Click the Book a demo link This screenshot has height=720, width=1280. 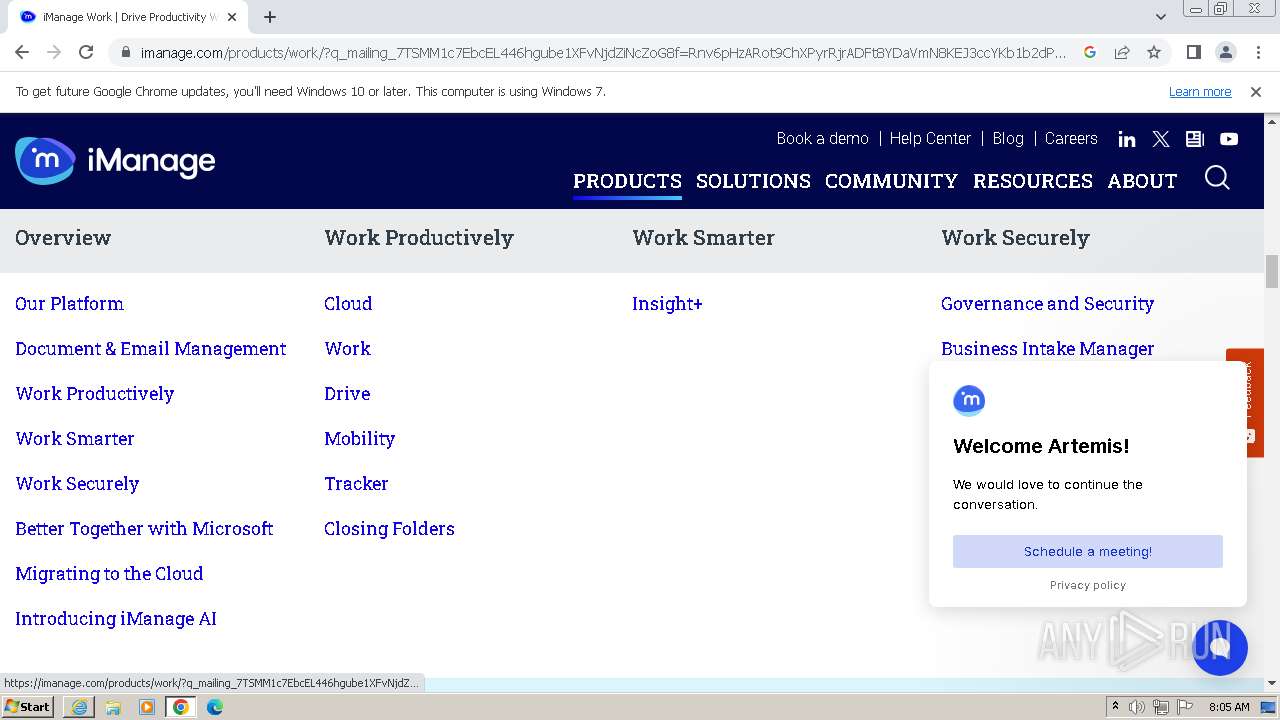tap(822, 139)
